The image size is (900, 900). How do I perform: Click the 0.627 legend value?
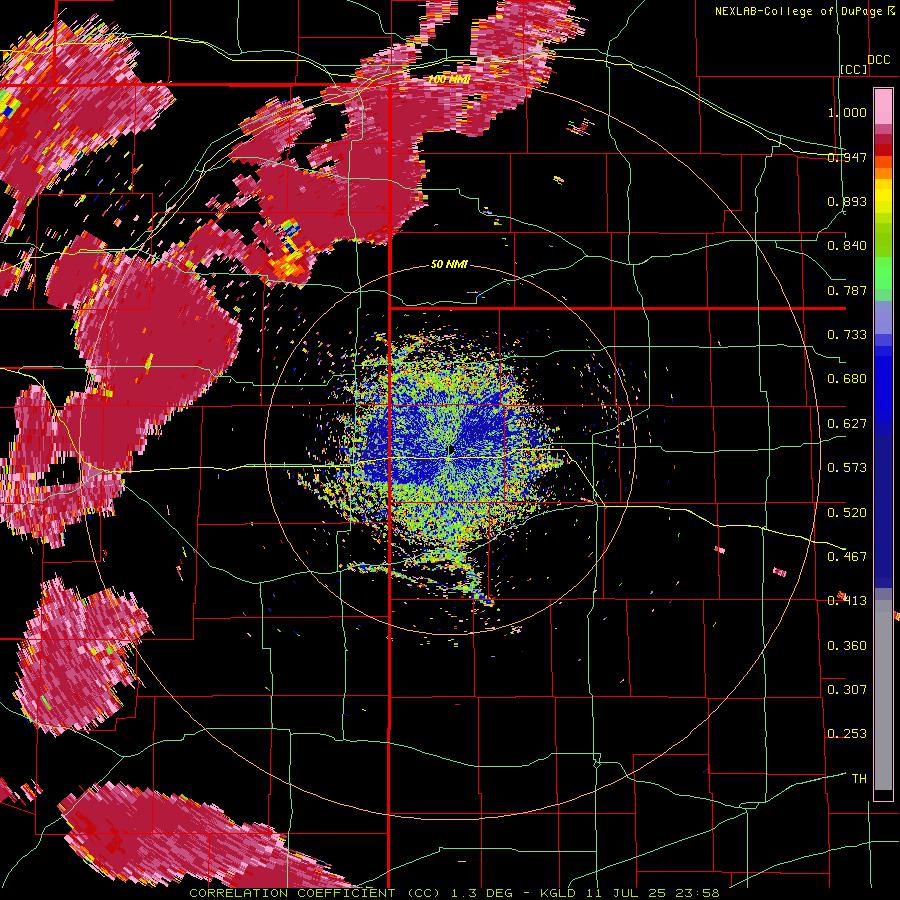coord(847,424)
